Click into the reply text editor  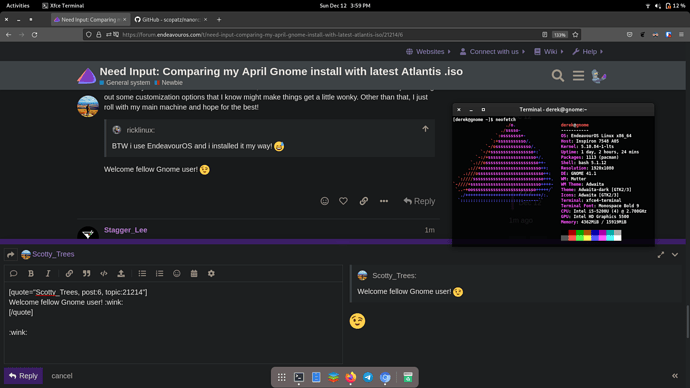173,323
